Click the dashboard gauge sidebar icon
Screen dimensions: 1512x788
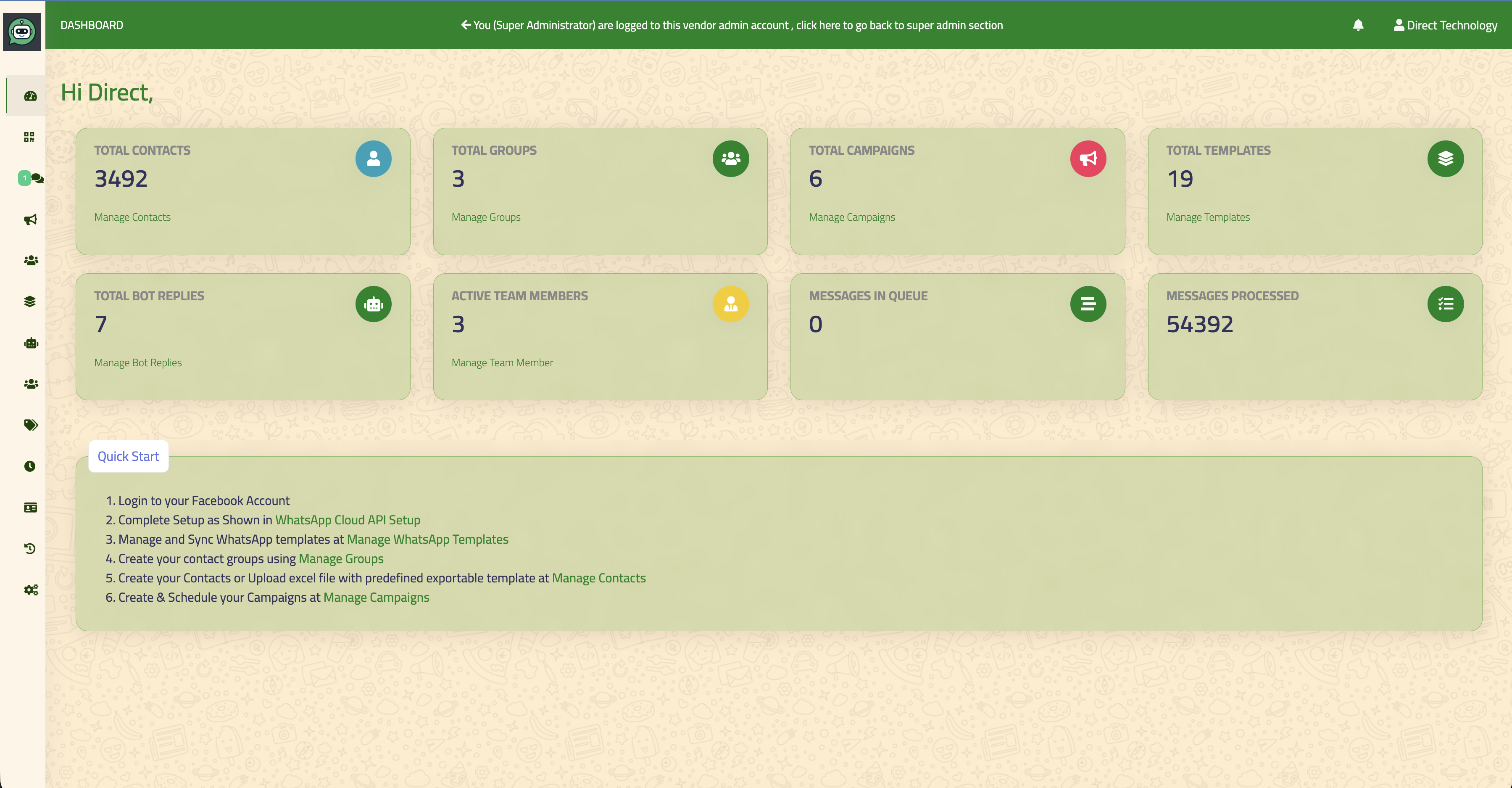click(x=31, y=96)
